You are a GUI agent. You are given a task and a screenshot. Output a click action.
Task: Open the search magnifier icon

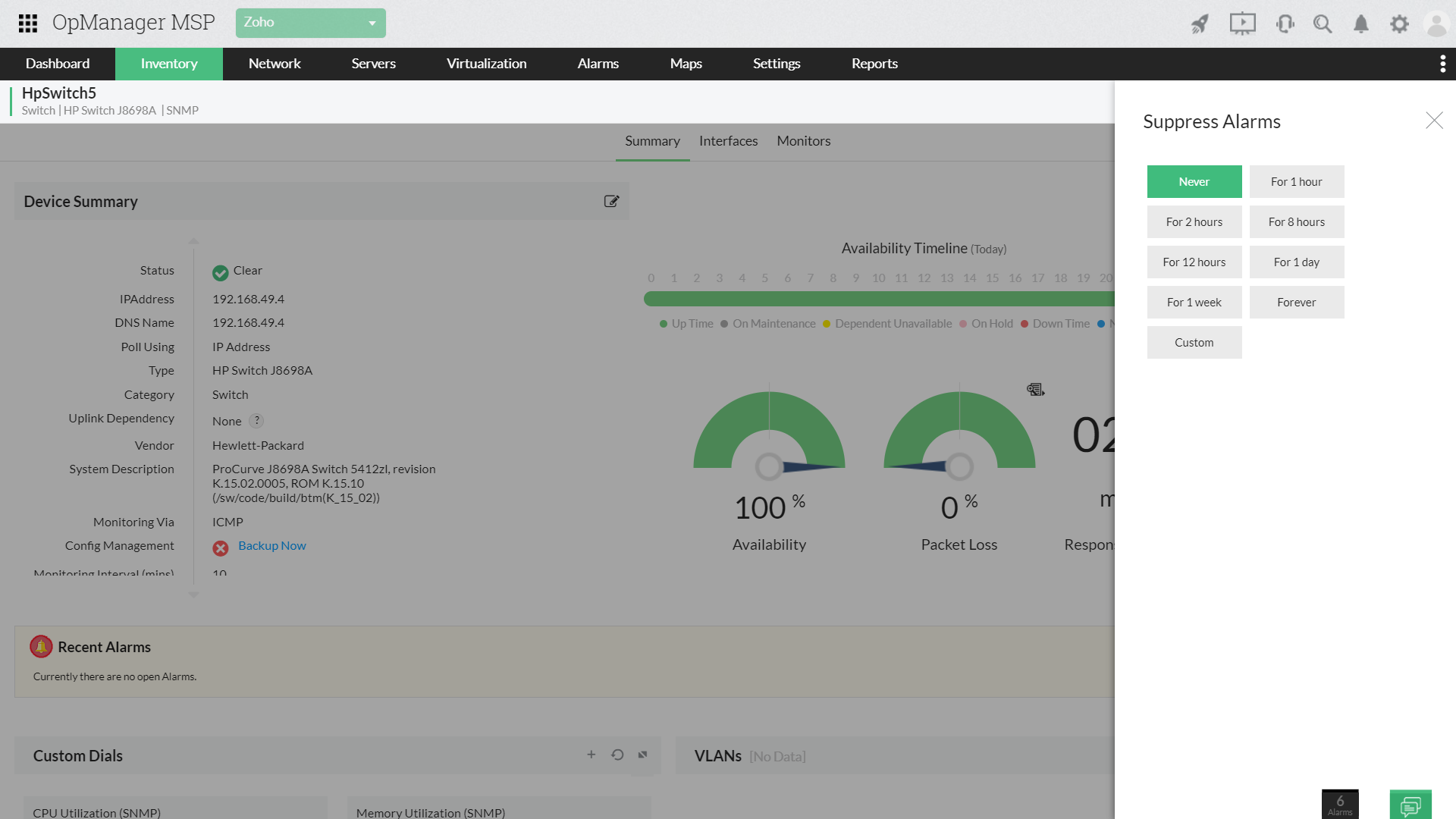pyautogui.click(x=1323, y=24)
